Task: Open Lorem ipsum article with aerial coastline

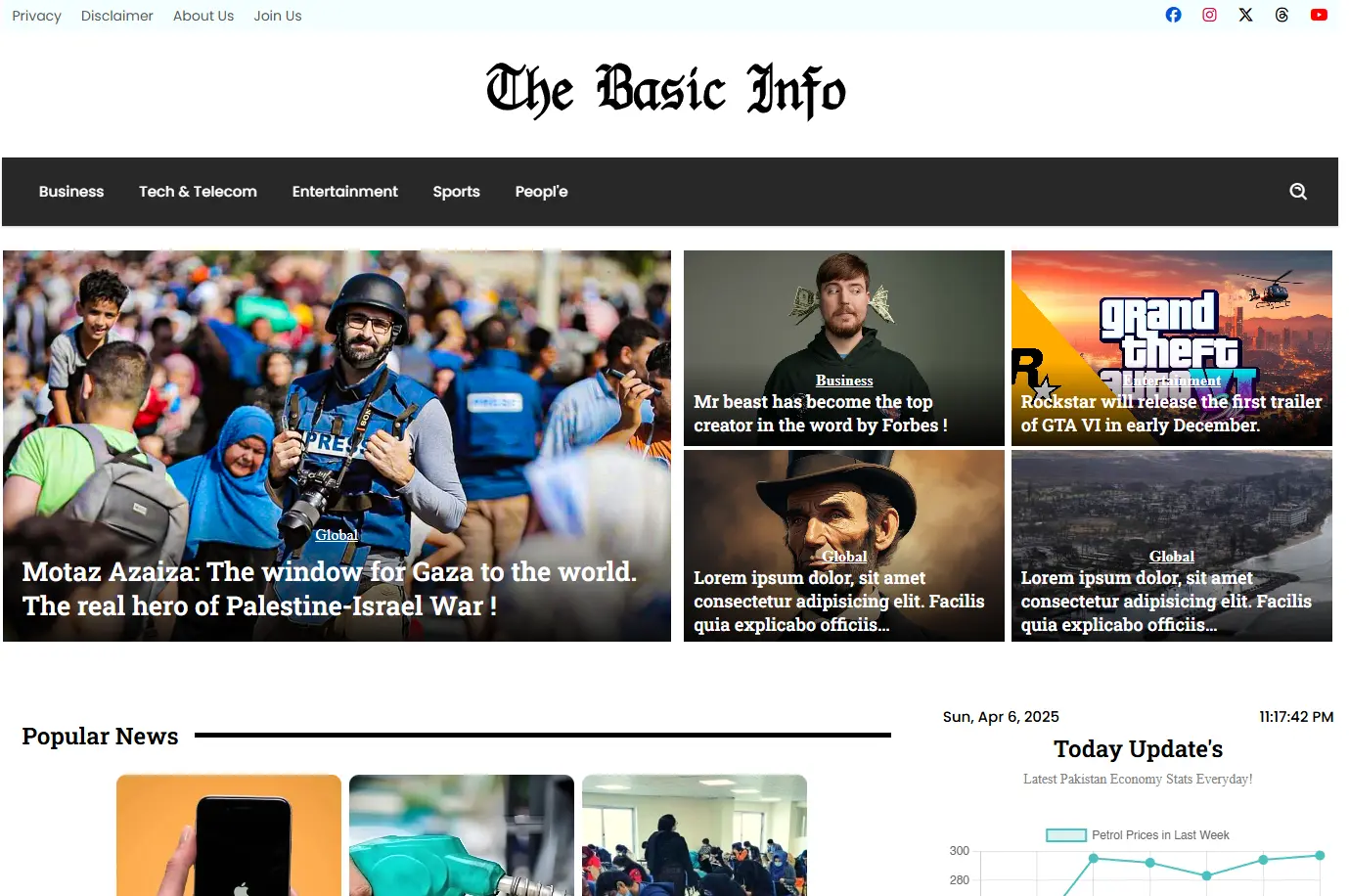Action: 1166,602
